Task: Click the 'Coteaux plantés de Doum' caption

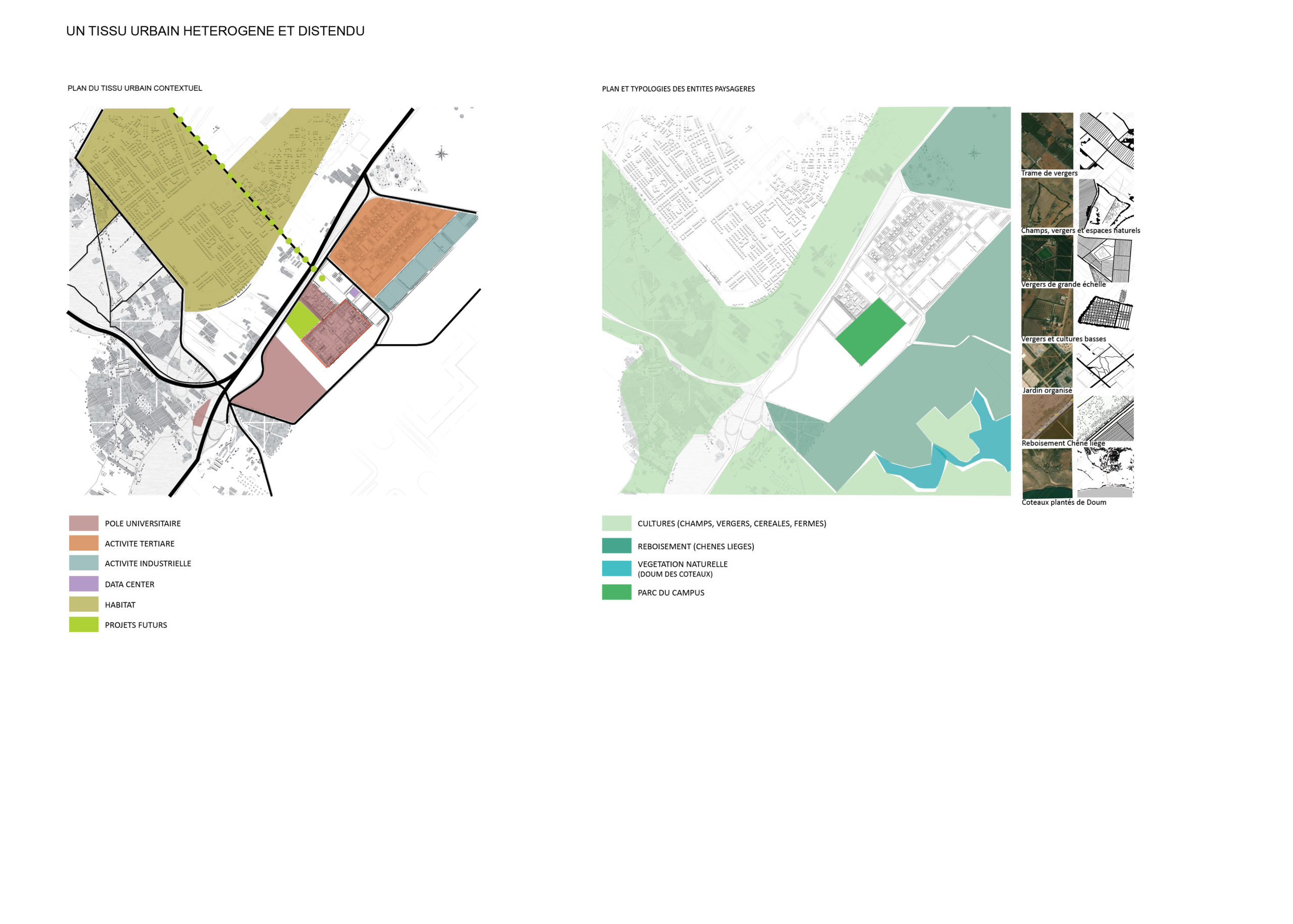Action: [1064, 502]
